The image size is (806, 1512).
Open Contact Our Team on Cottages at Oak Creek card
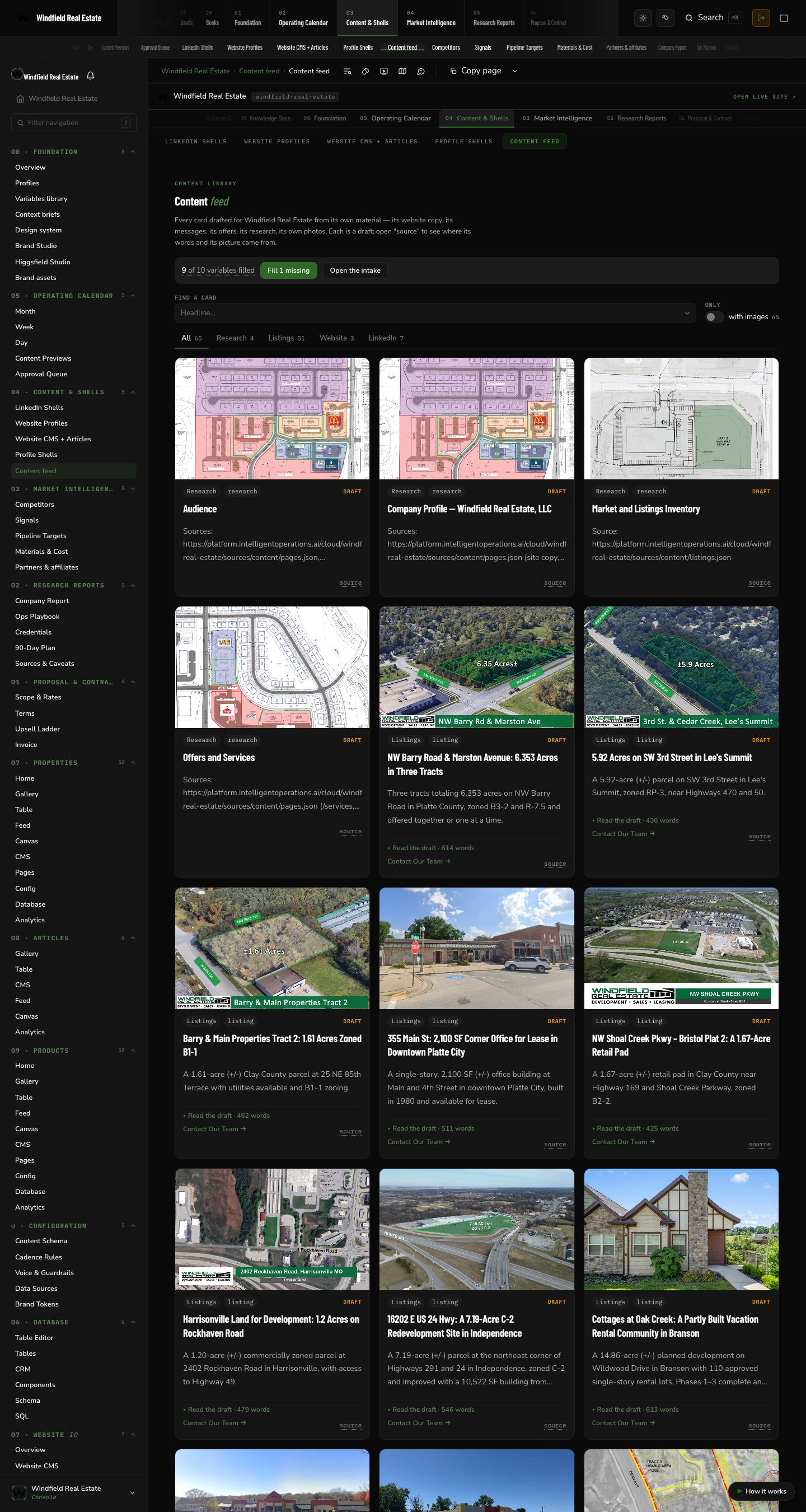point(623,1422)
